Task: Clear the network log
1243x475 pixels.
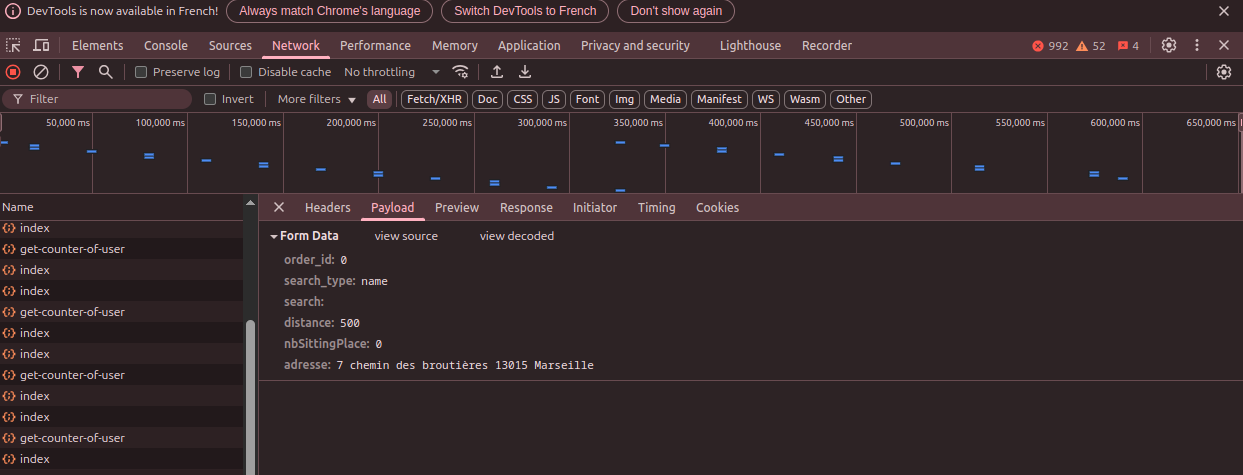Action: point(41,72)
